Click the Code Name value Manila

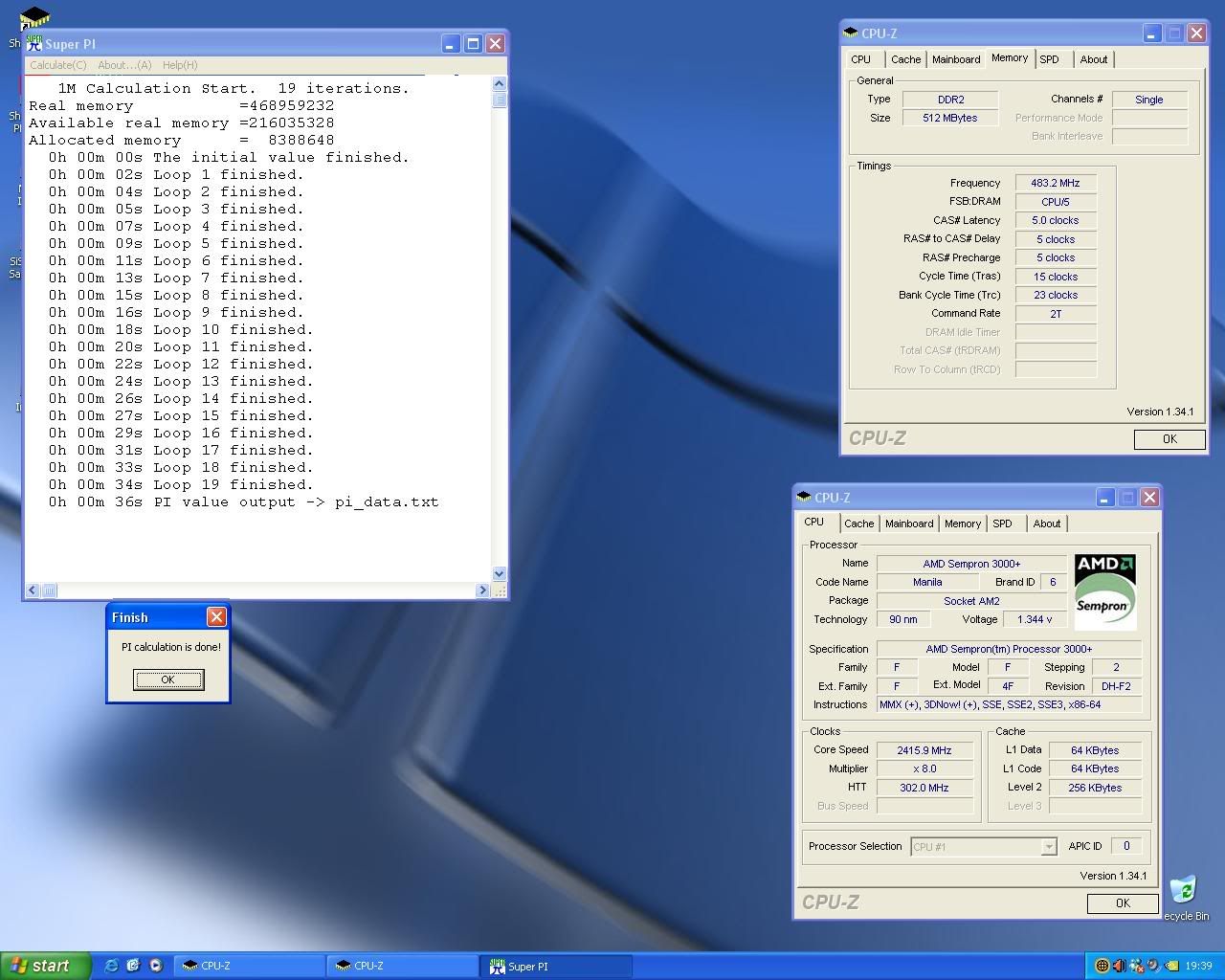coord(927,582)
